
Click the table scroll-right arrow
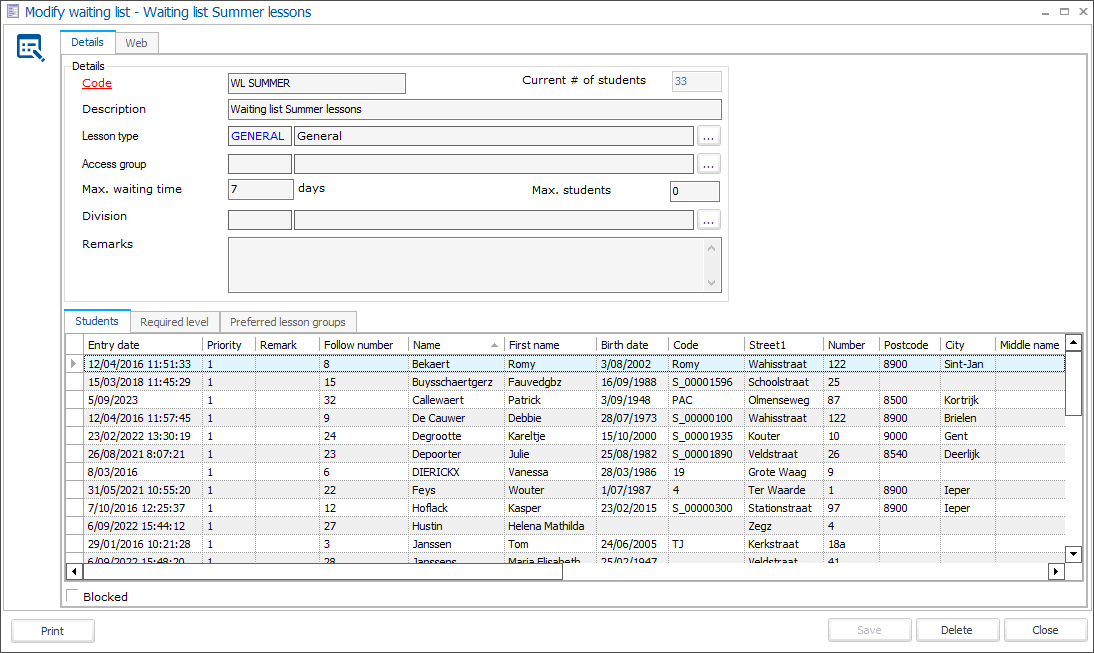click(1055, 572)
